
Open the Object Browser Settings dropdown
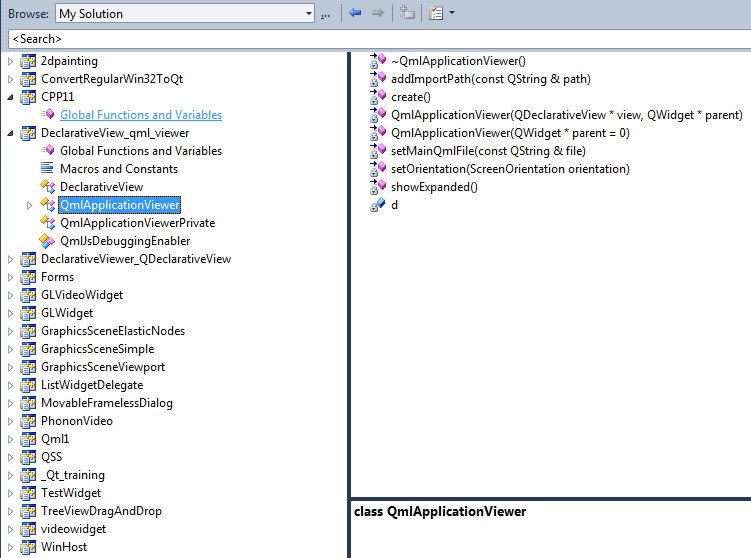[x=441, y=14]
